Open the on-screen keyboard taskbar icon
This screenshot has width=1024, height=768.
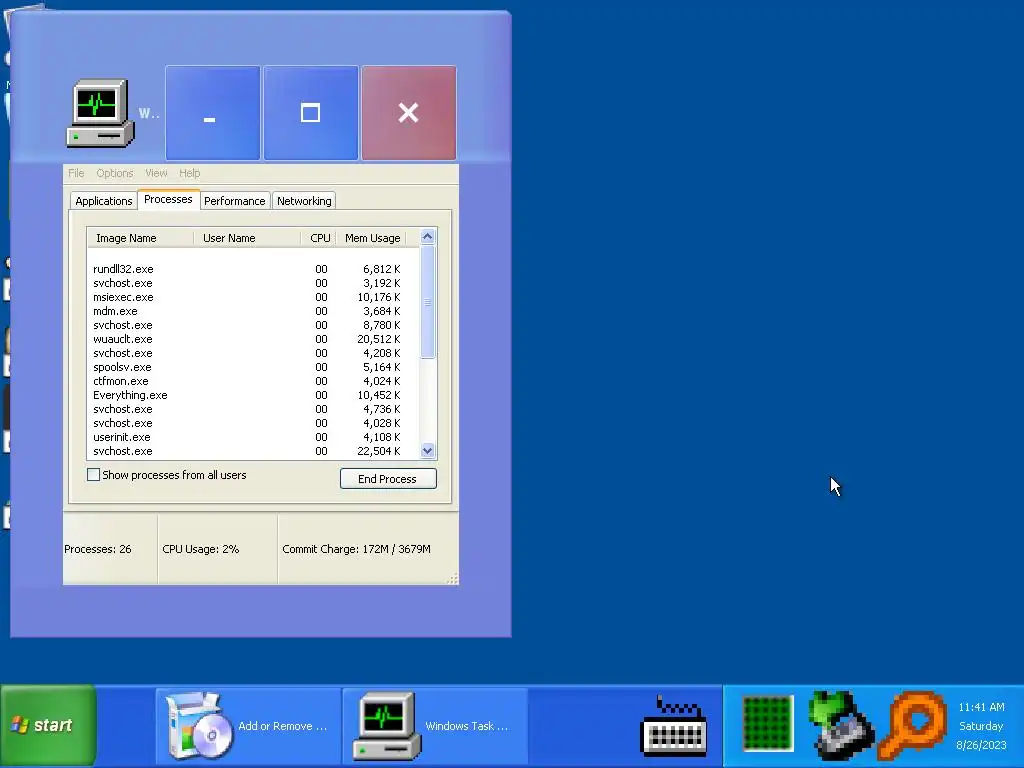point(675,726)
